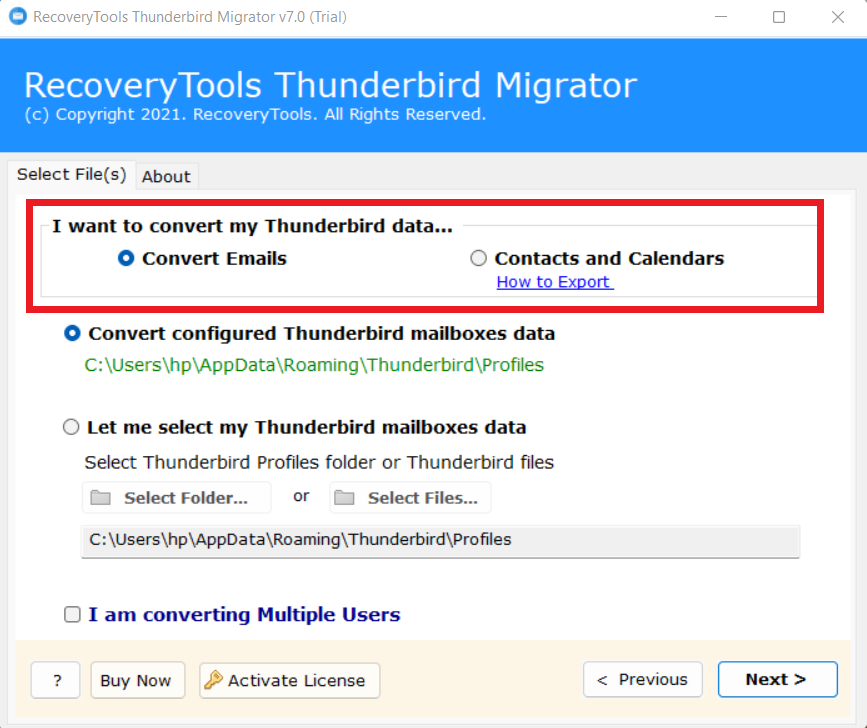Click the Buy Now button
This screenshot has width=867, height=728.
tap(137, 680)
